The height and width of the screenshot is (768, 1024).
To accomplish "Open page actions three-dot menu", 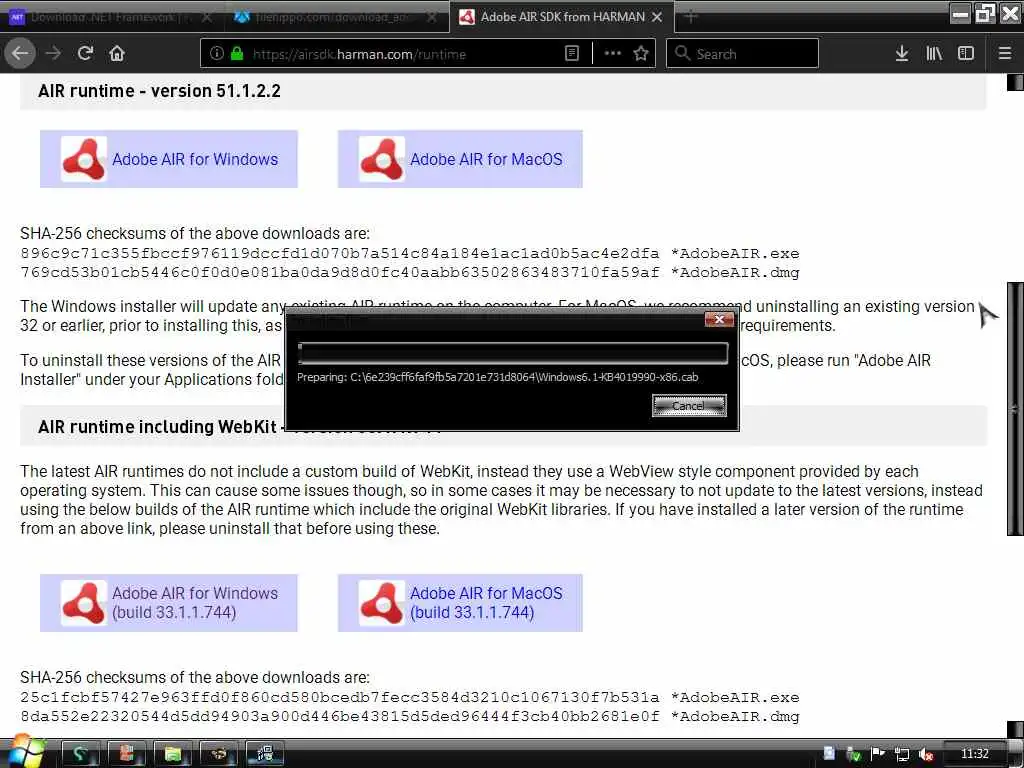I will 613,54.
